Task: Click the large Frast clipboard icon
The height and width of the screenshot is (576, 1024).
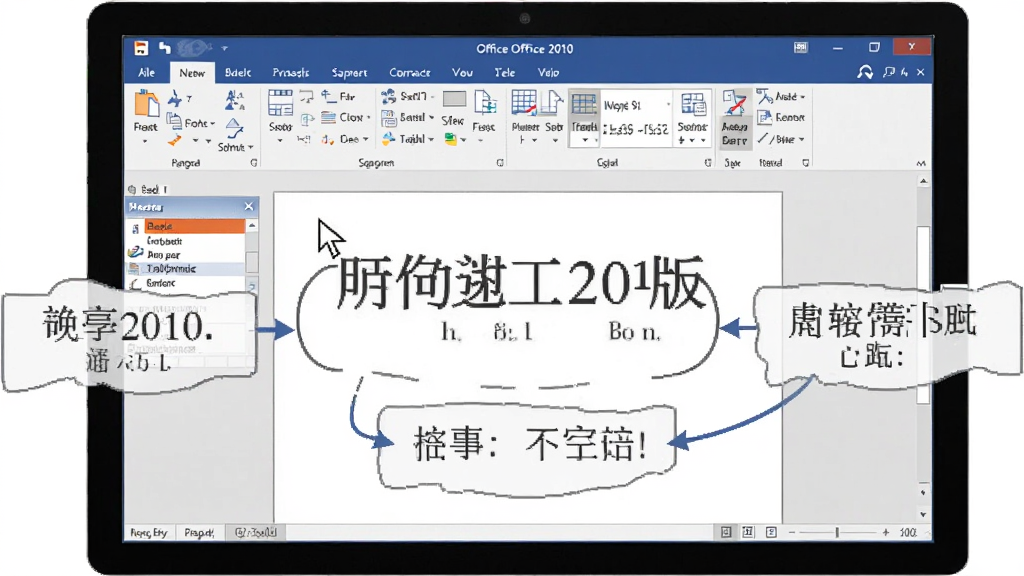Action: tap(146, 104)
